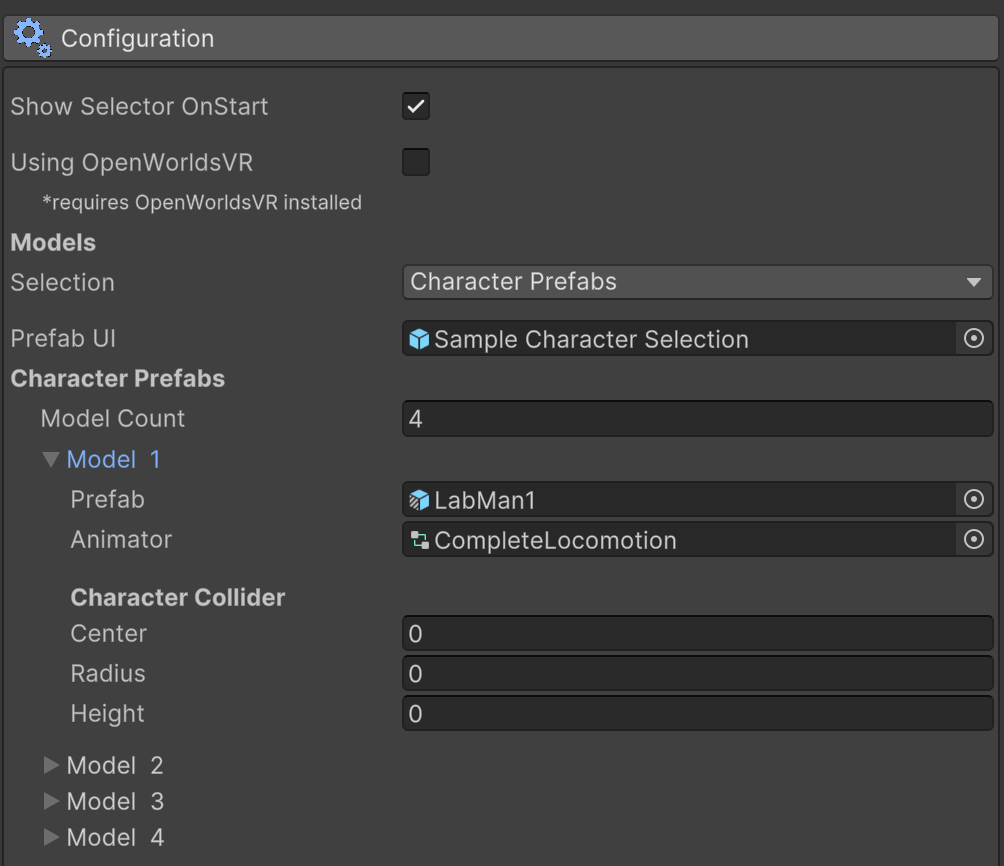Uncheck Show Selector OnStart checkbox
This screenshot has height=866, width=1004.
click(x=416, y=106)
